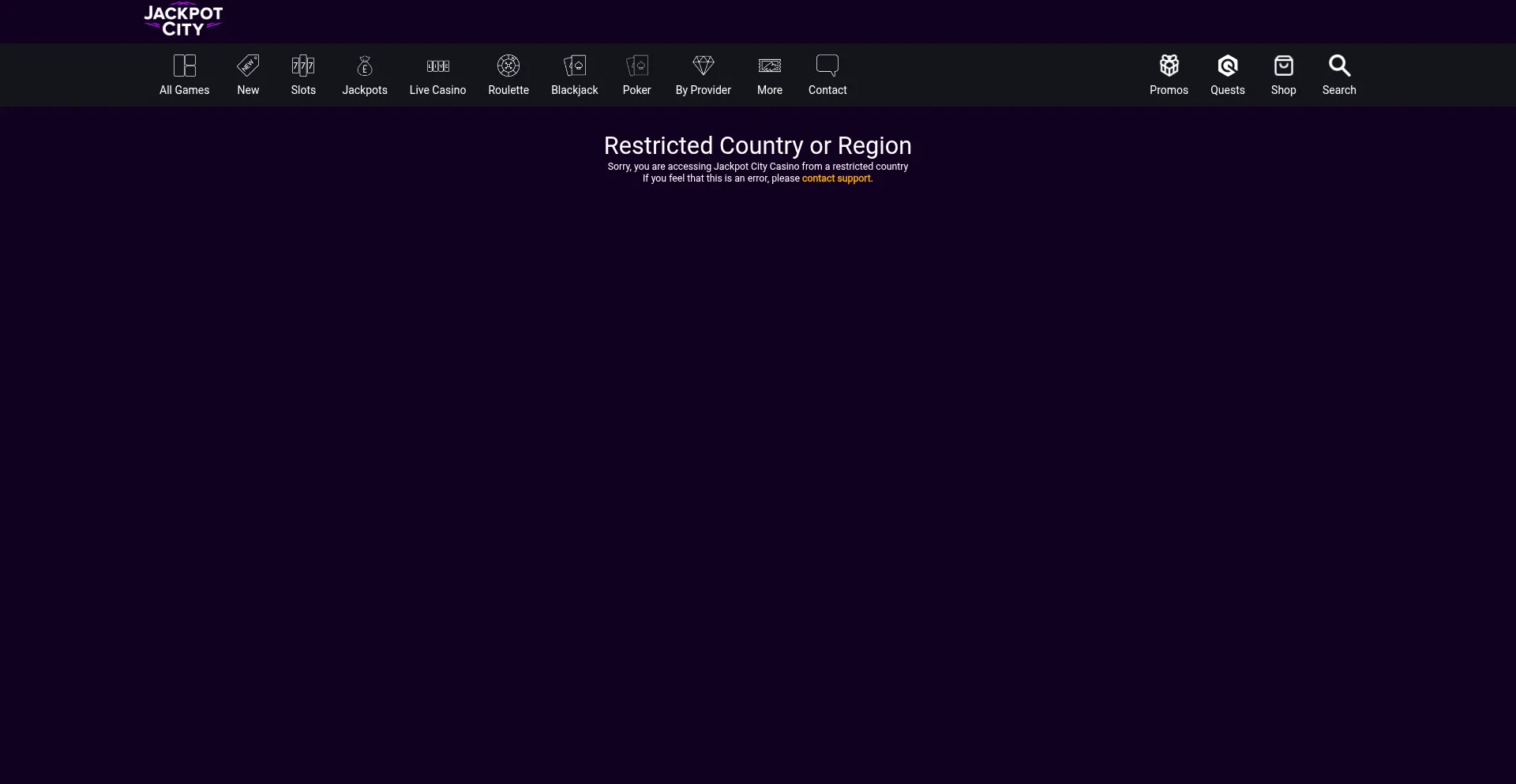The width and height of the screenshot is (1516, 784).
Task: Click the New text label
Action: click(x=248, y=90)
